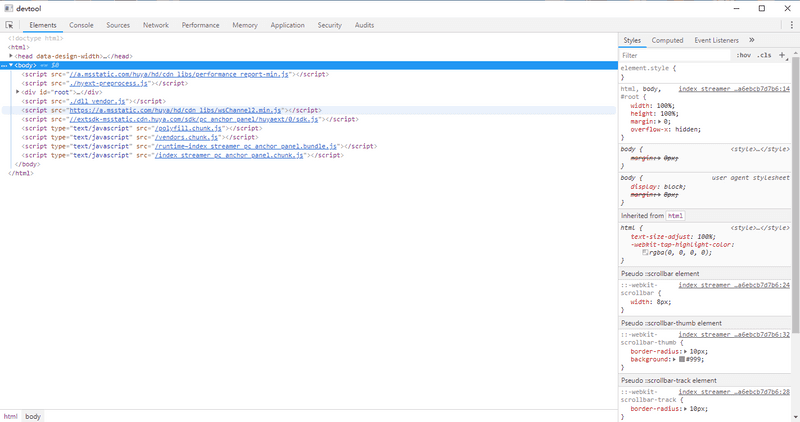Click the rgba(0, 0, 0, 0) color swatch
Screen dimensions: 800x422
click(646, 252)
